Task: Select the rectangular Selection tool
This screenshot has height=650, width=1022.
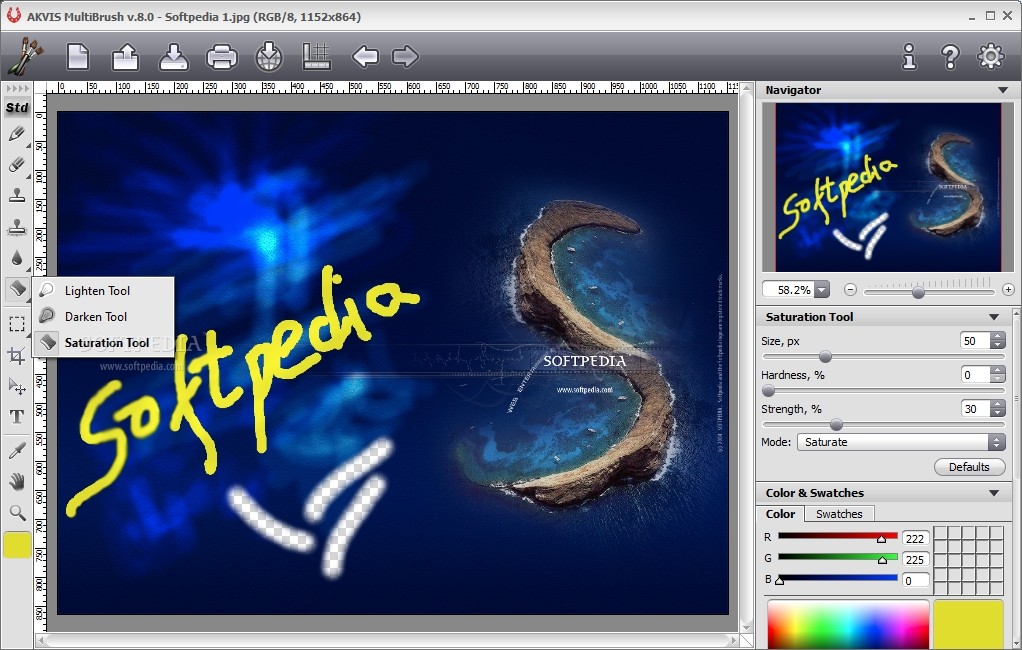Action: 16,324
